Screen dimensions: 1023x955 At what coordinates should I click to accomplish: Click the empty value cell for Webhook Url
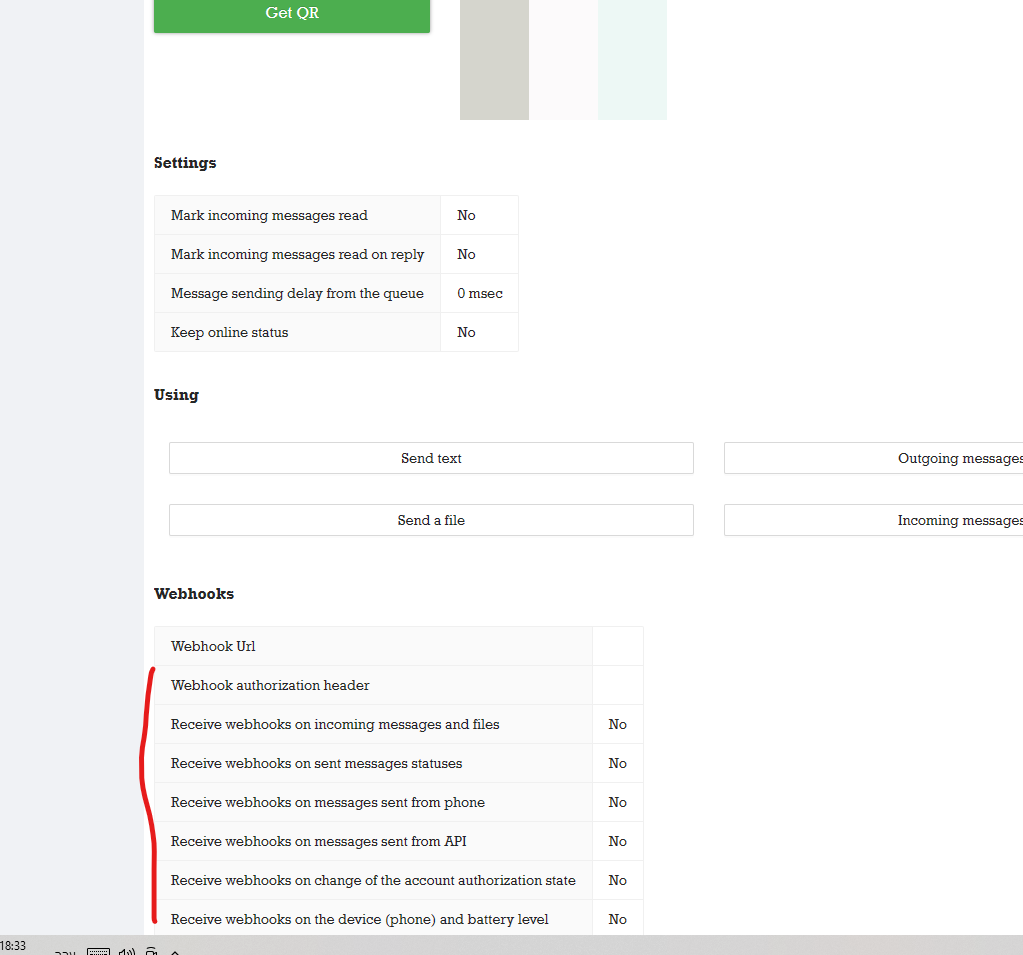click(x=617, y=646)
